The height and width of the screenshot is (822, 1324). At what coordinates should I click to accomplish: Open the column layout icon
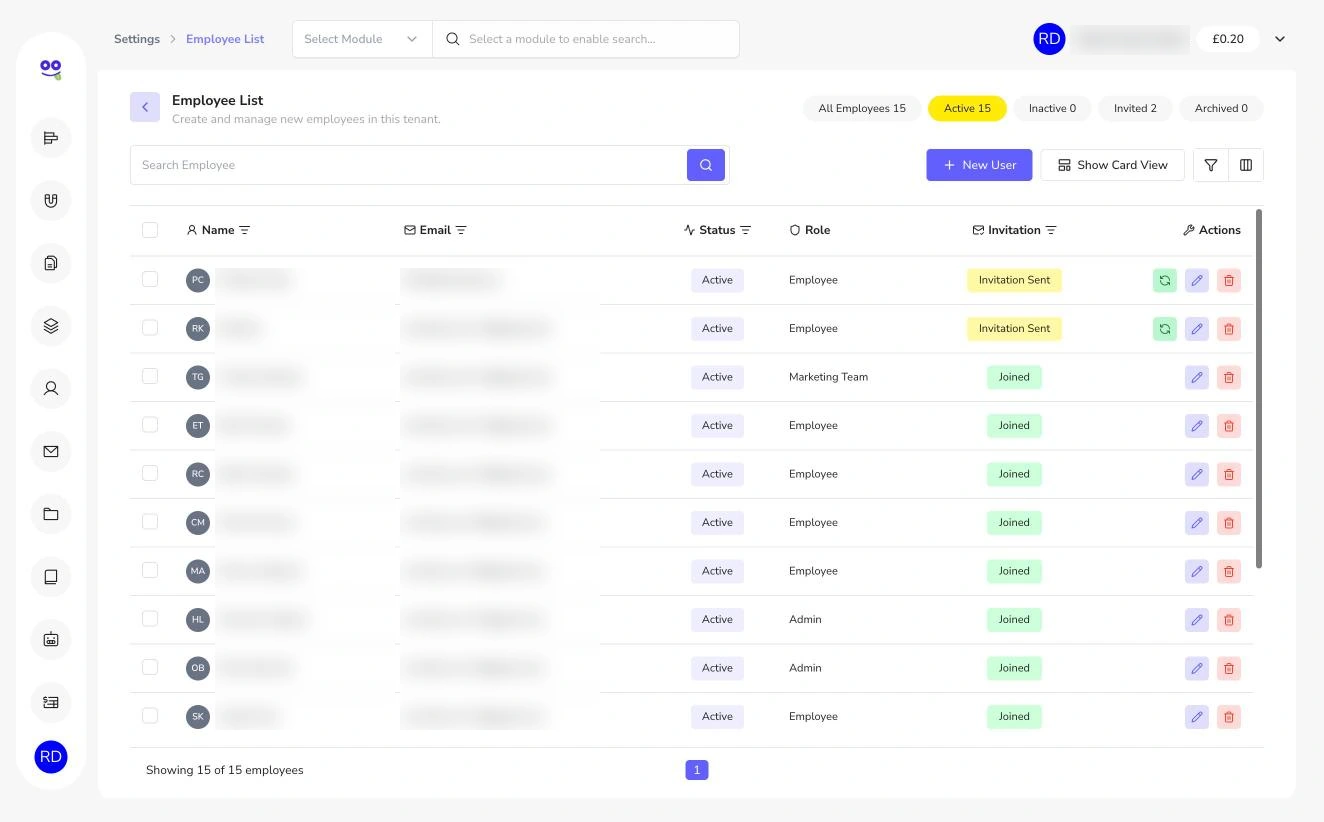point(1246,165)
